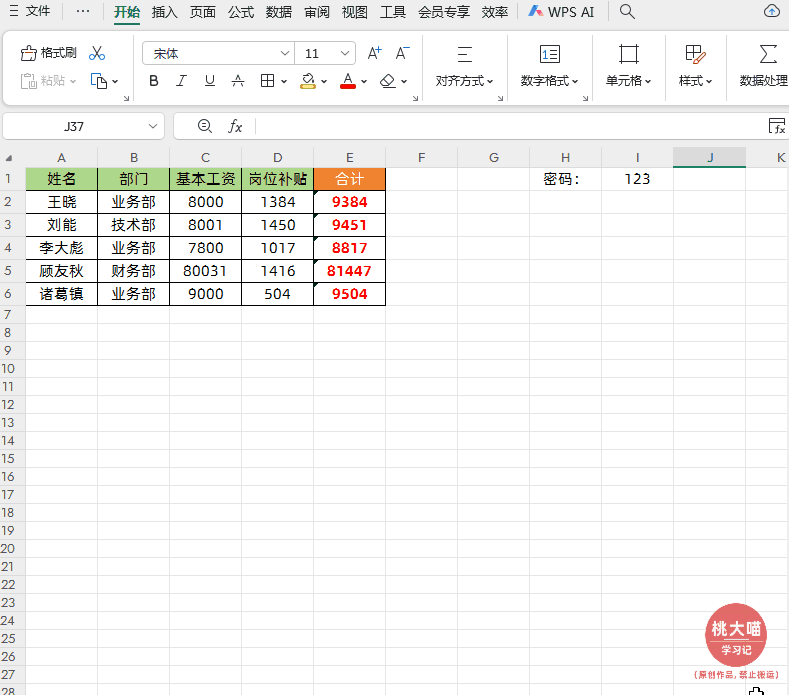
Task: Open the 工具 (Tools) tab
Action: (393, 12)
